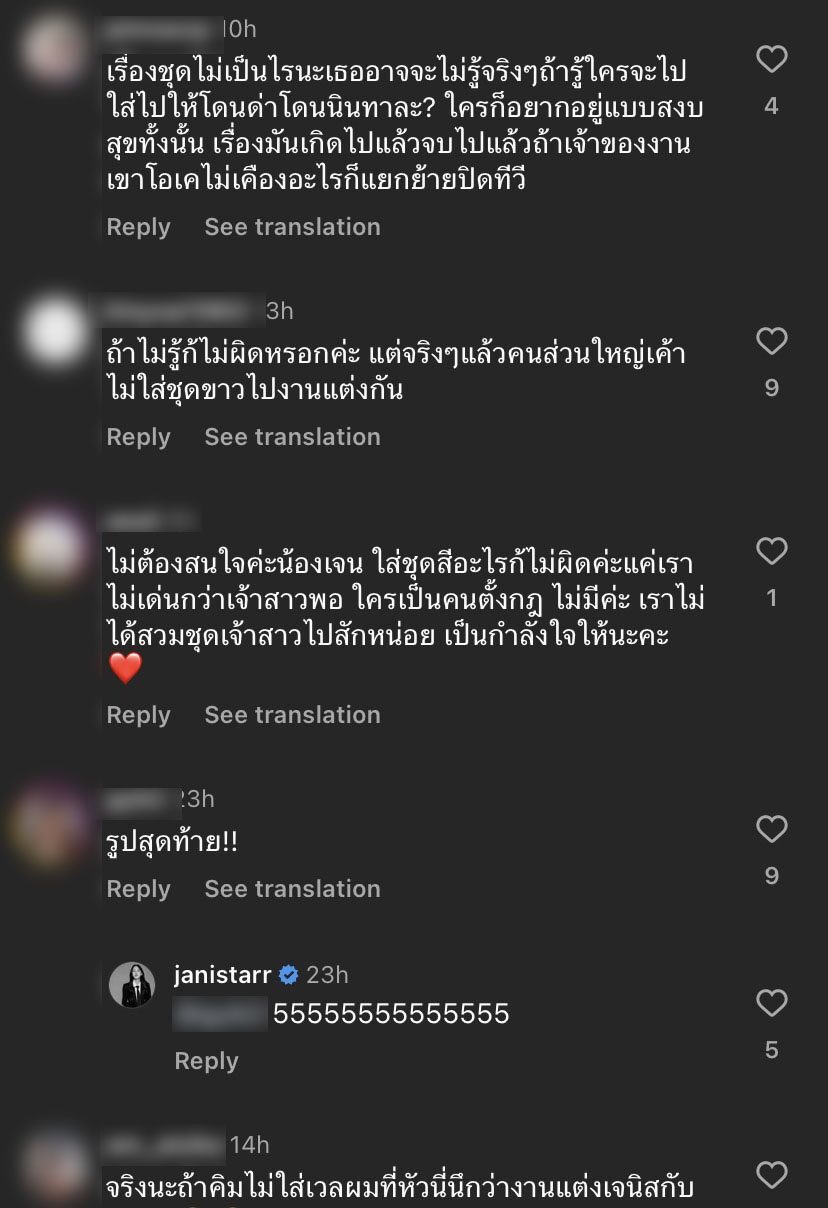This screenshot has width=828, height=1208.
Task: See translation of รูปสุดท้าย!! comment
Action: 292,889
